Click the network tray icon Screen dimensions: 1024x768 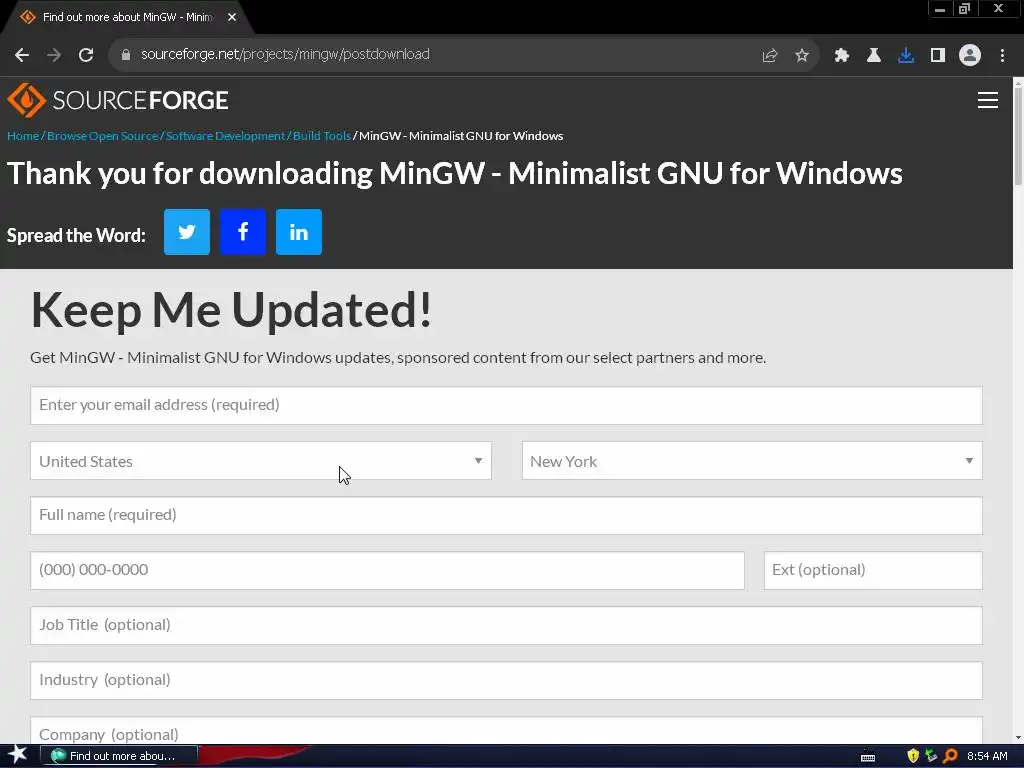[931, 756]
